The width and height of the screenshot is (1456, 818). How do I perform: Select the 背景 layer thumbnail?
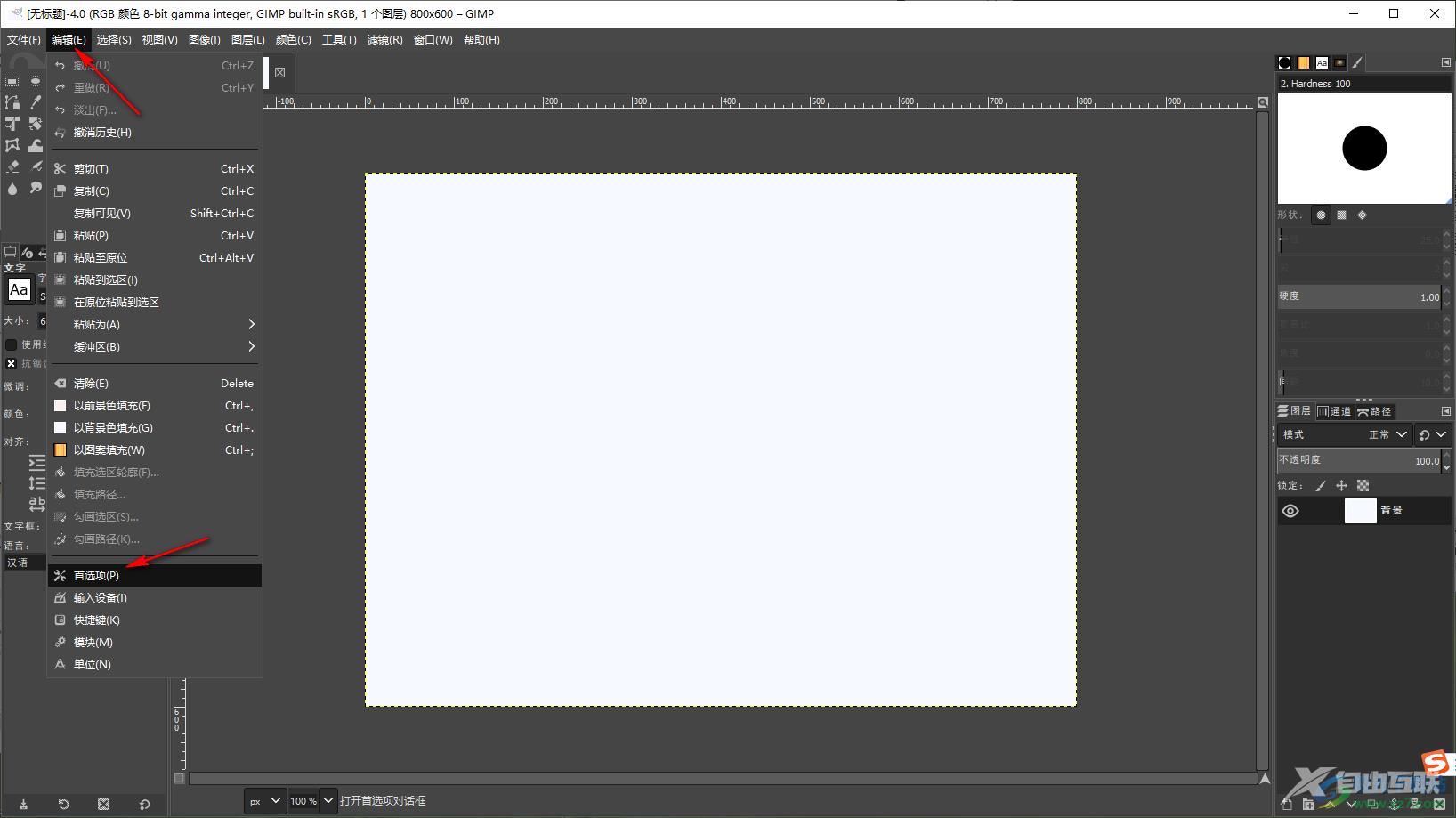(1360, 511)
